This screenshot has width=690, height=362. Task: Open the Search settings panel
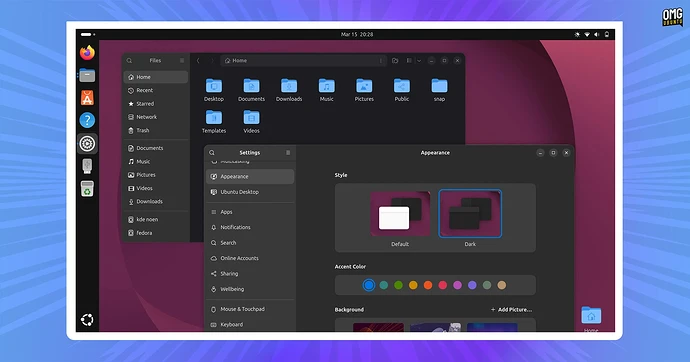250,243
